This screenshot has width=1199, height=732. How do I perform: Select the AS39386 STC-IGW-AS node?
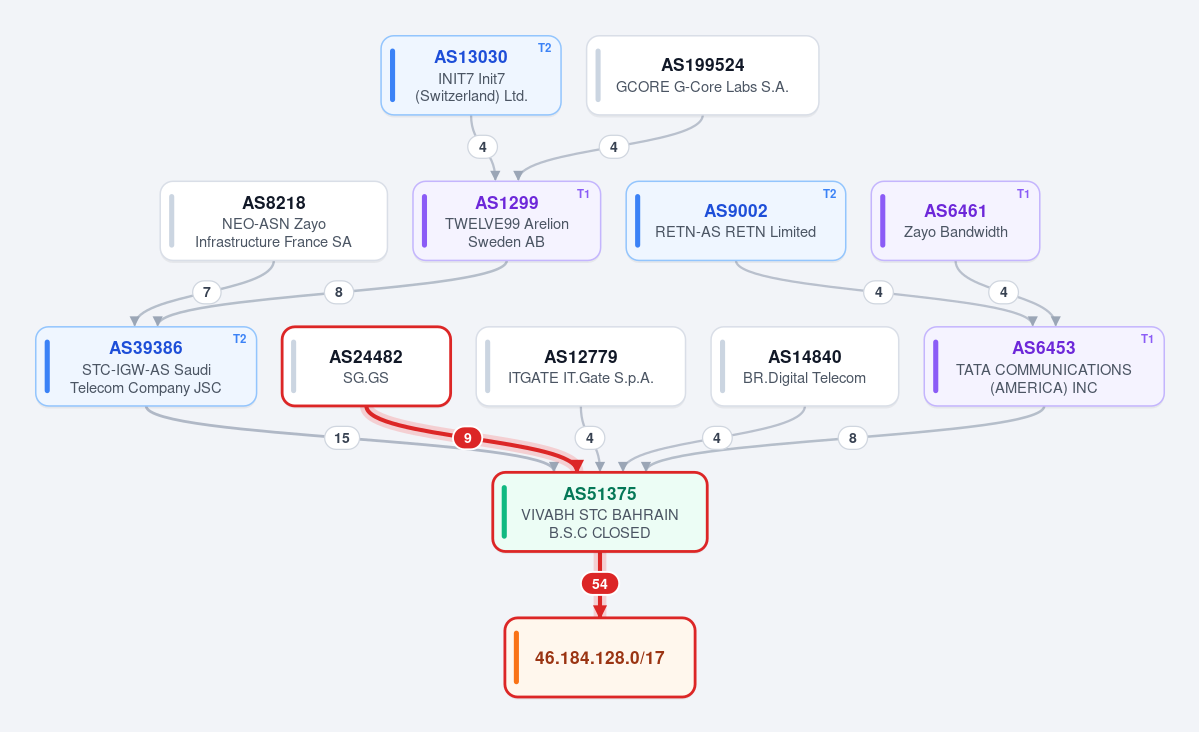coord(146,366)
